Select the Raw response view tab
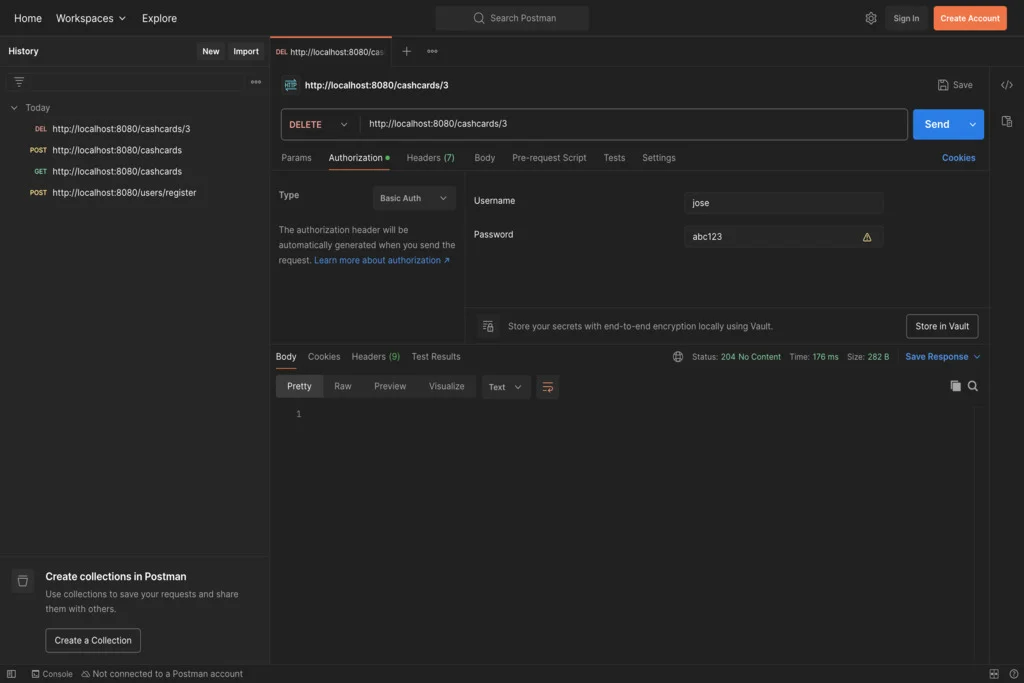 coord(343,386)
